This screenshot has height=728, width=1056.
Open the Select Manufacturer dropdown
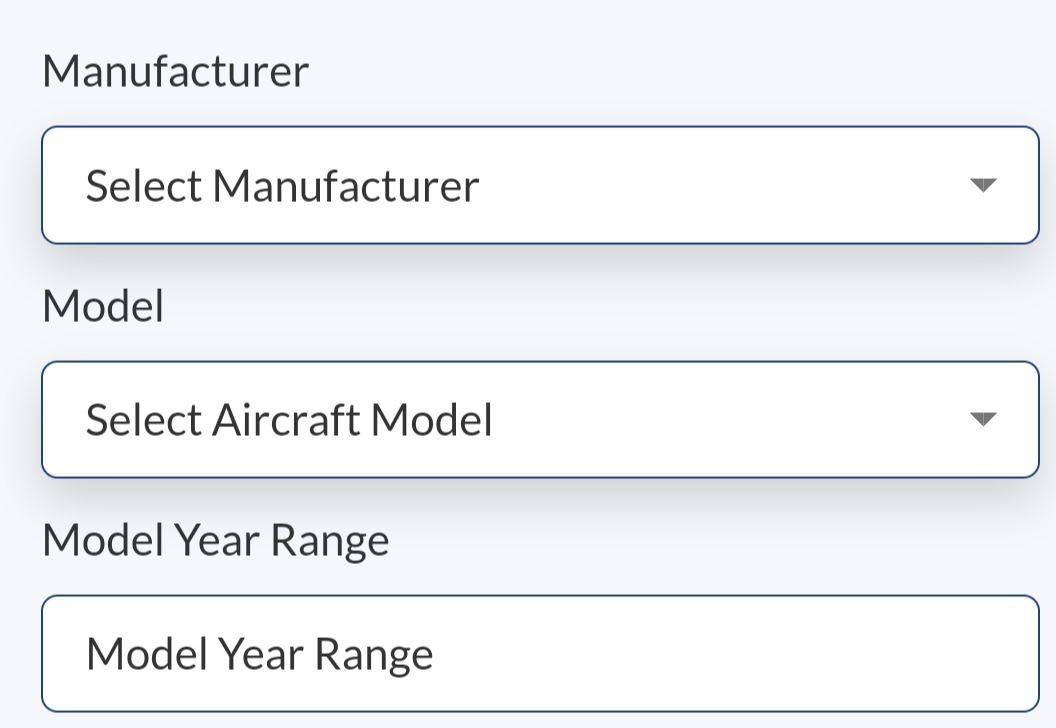pyautogui.click(x=540, y=185)
